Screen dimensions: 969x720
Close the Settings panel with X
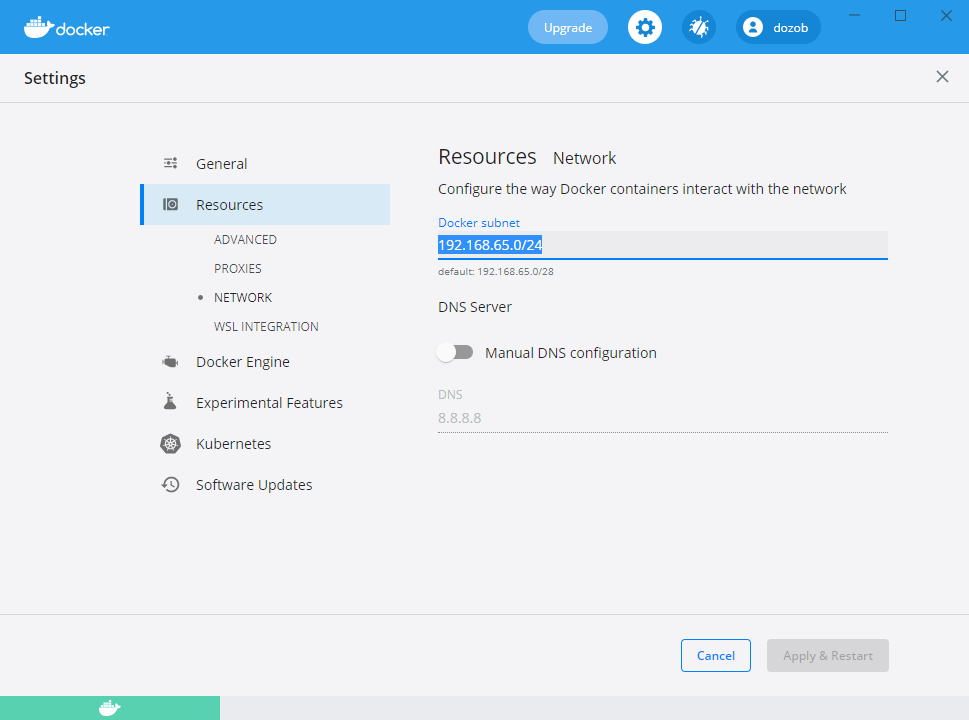click(942, 77)
